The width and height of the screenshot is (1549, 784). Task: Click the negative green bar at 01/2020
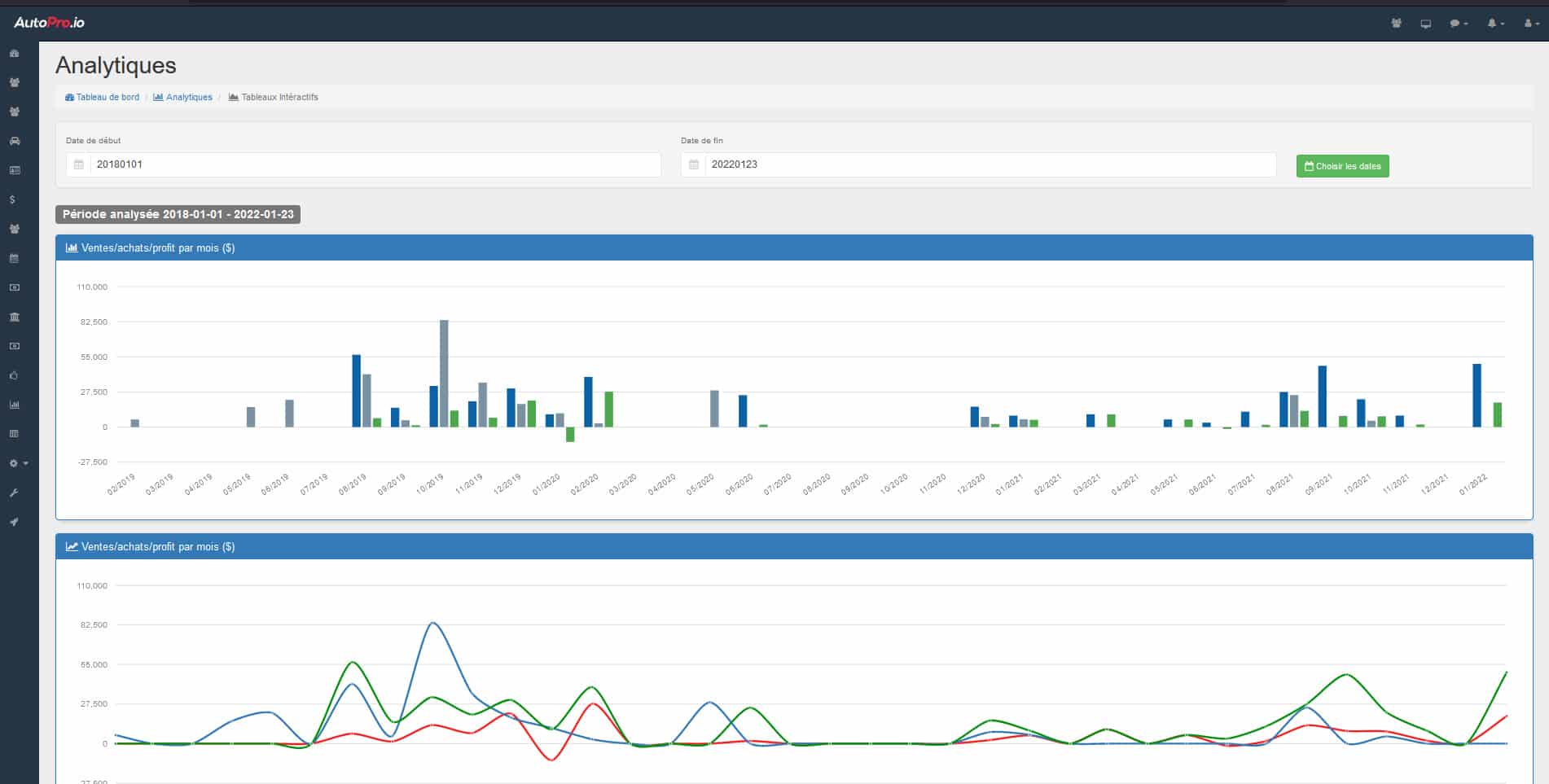tap(570, 434)
